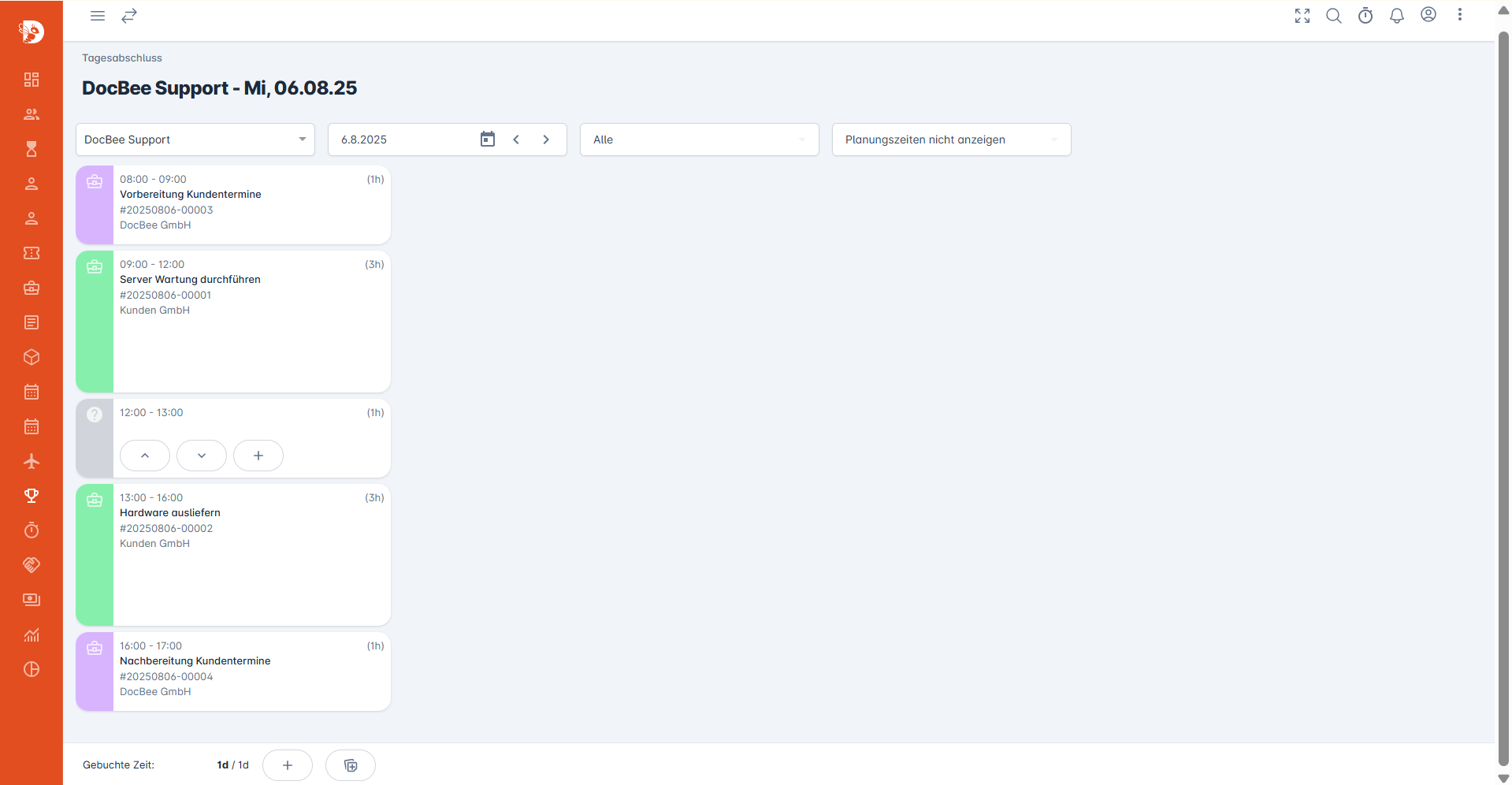Viewport: 1512px width, 785px height.
Task: Click the plus button next to Gebuchte Zeit
Action: [x=288, y=765]
